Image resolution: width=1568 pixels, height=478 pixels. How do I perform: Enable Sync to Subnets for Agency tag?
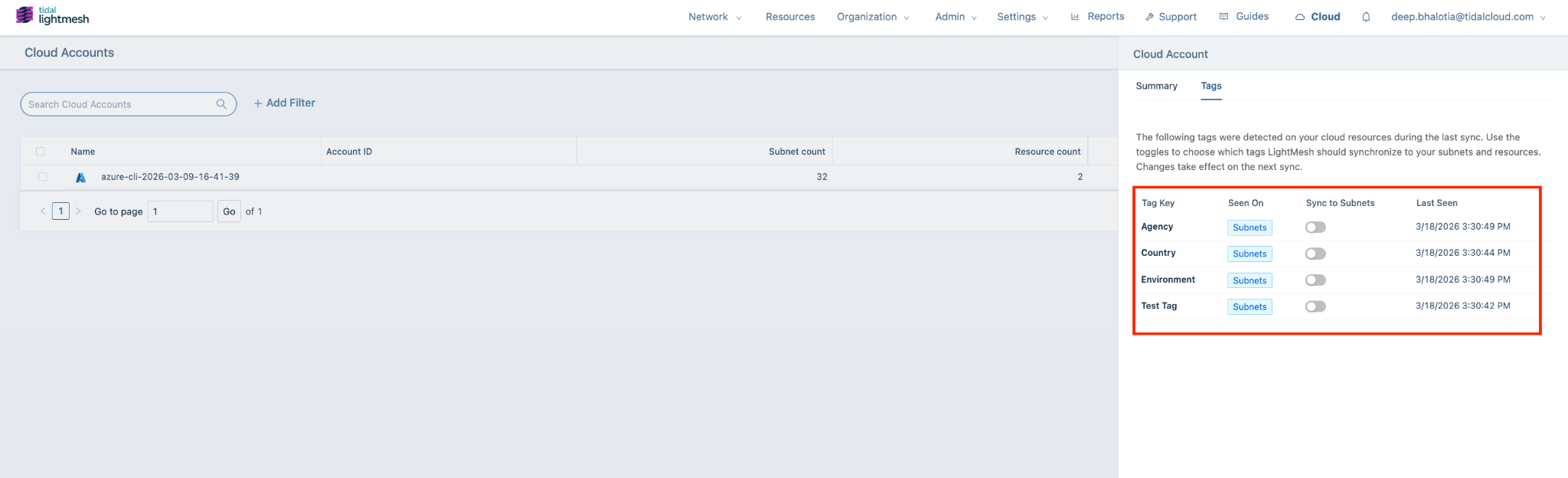[x=1315, y=228]
